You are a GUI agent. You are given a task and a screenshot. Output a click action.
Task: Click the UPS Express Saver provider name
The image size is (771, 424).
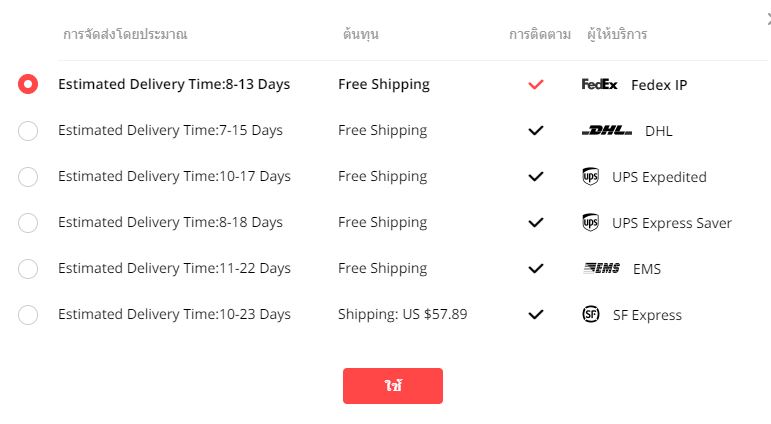672,223
